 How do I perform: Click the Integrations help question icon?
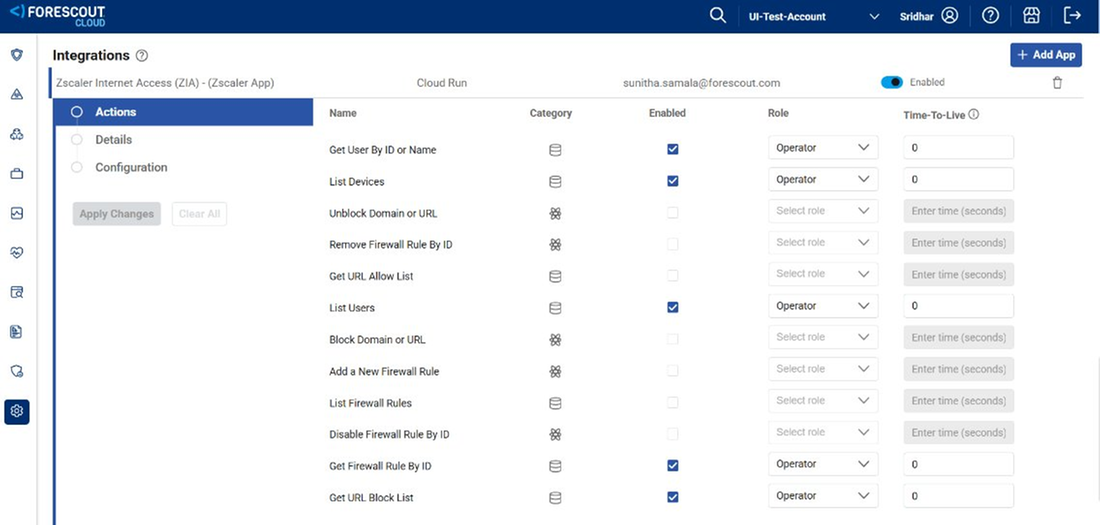click(x=142, y=55)
